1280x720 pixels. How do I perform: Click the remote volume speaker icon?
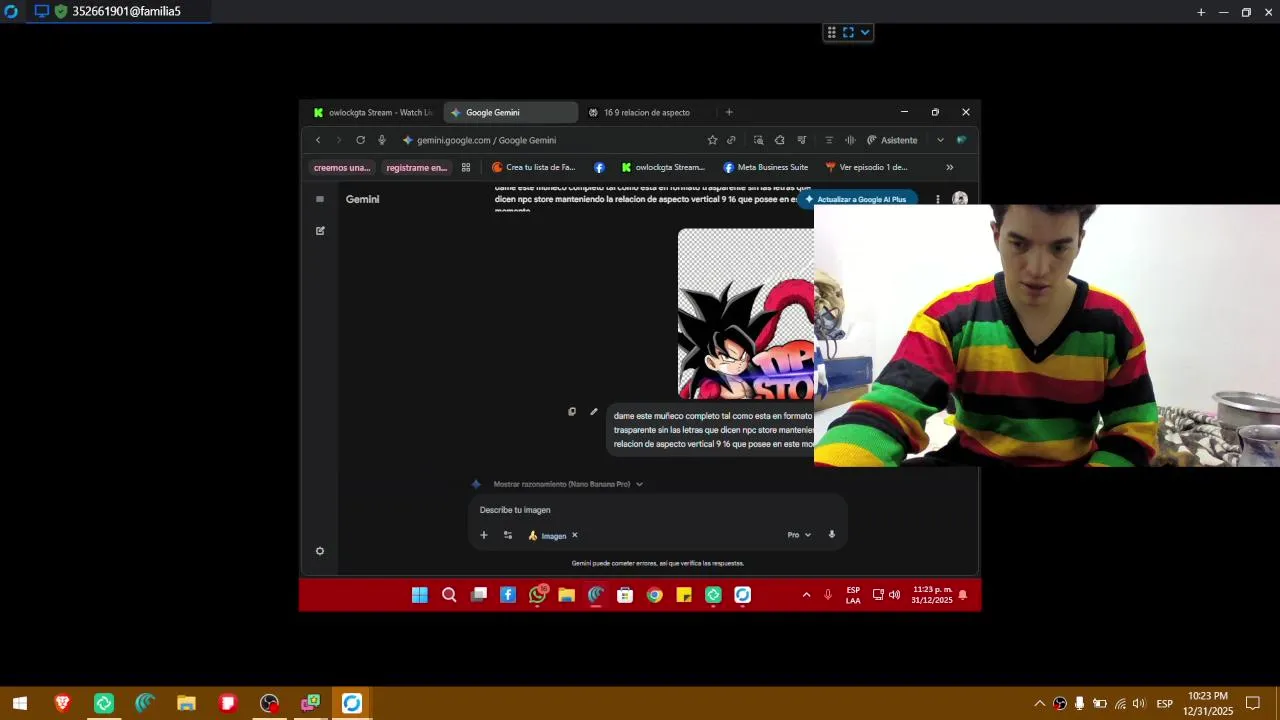coord(894,595)
